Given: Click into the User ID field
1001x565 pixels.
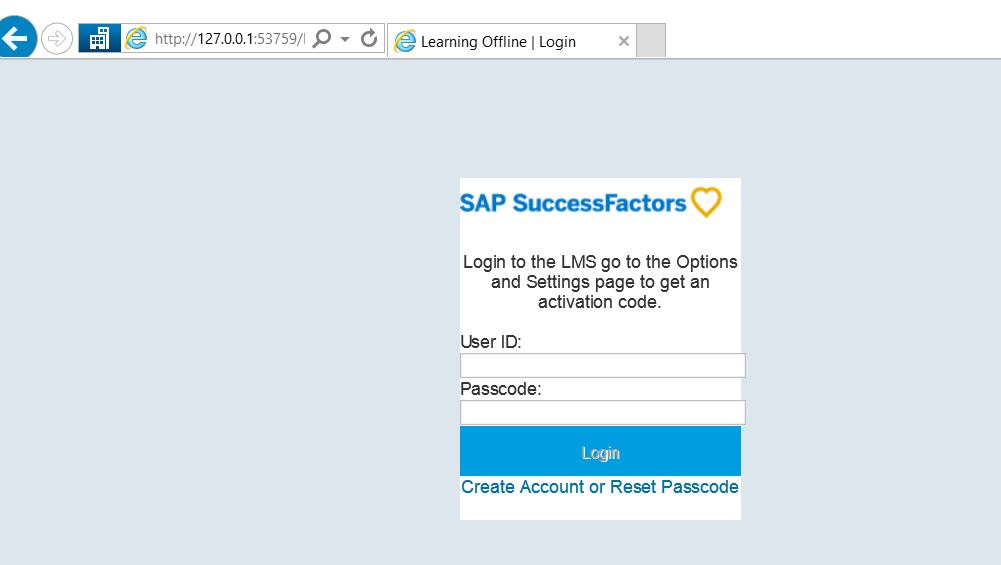Looking at the screenshot, I should click(x=603, y=366).
